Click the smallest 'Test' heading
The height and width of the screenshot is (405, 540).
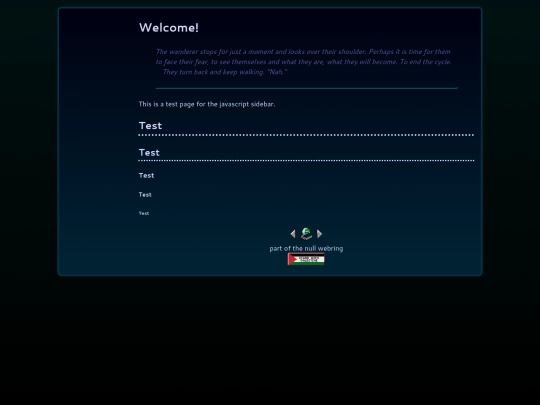144,213
